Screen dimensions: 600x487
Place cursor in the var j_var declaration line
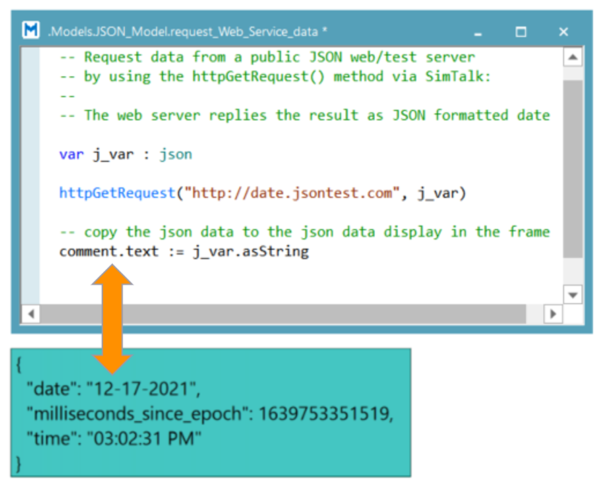pos(125,154)
